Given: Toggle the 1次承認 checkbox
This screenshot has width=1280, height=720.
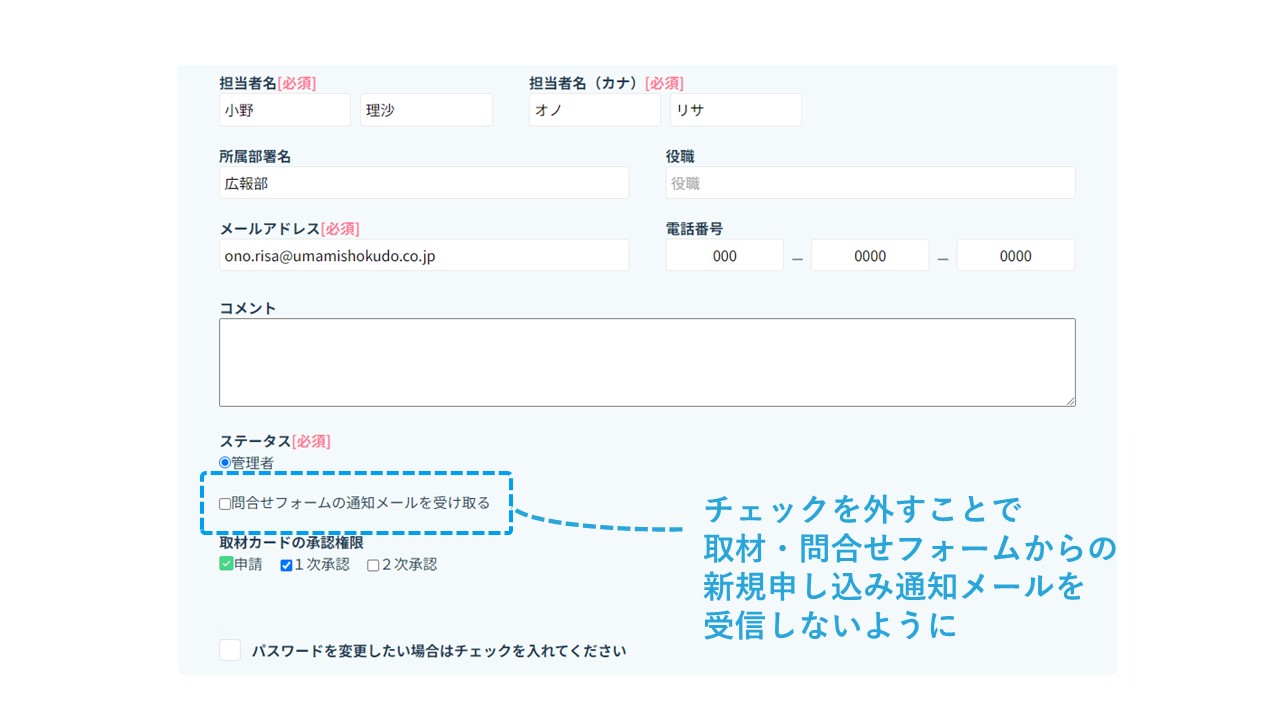Looking at the screenshot, I should click(286, 565).
